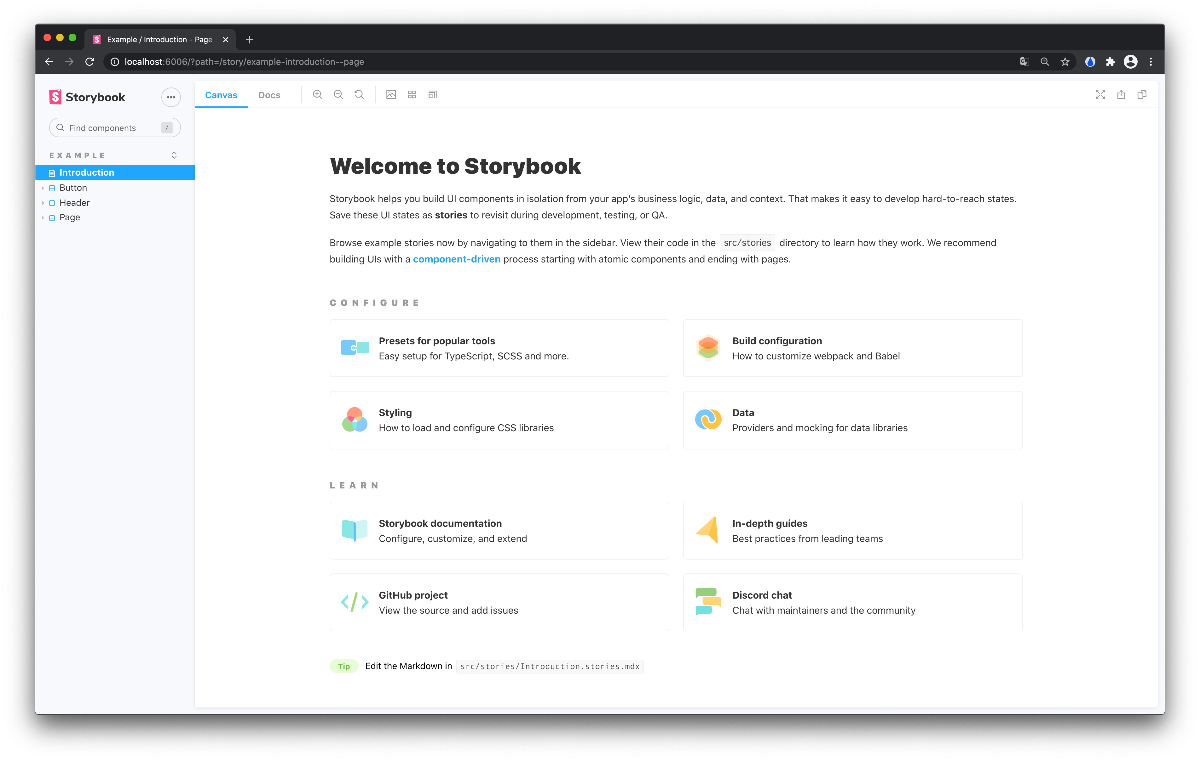Click the address bar zoom magnifier icon

pos(1045,62)
